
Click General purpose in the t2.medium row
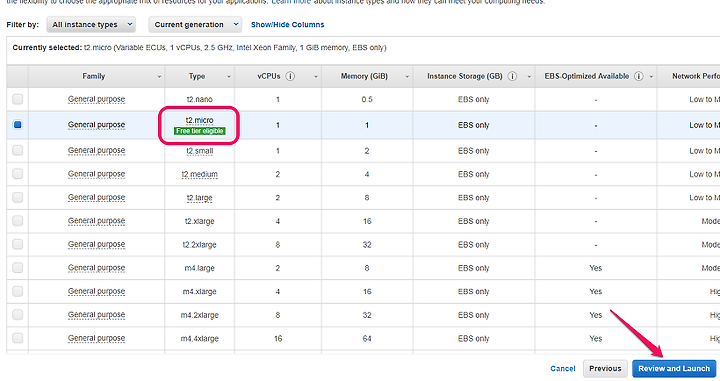coord(96,174)
